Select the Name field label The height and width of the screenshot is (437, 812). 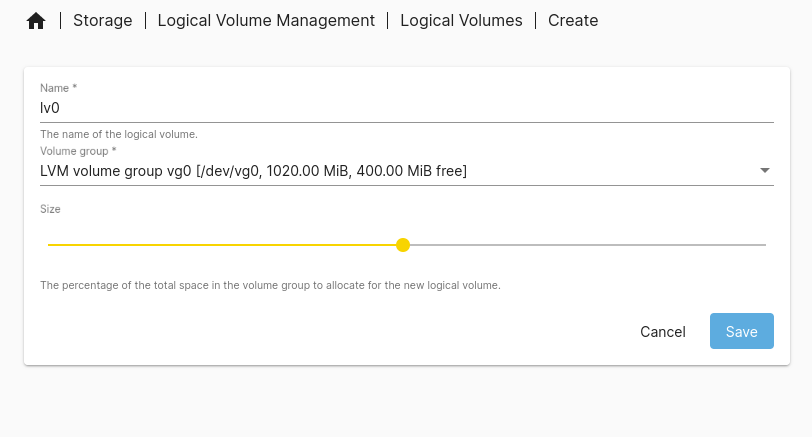pyautogui.click(x=59, y=88)
